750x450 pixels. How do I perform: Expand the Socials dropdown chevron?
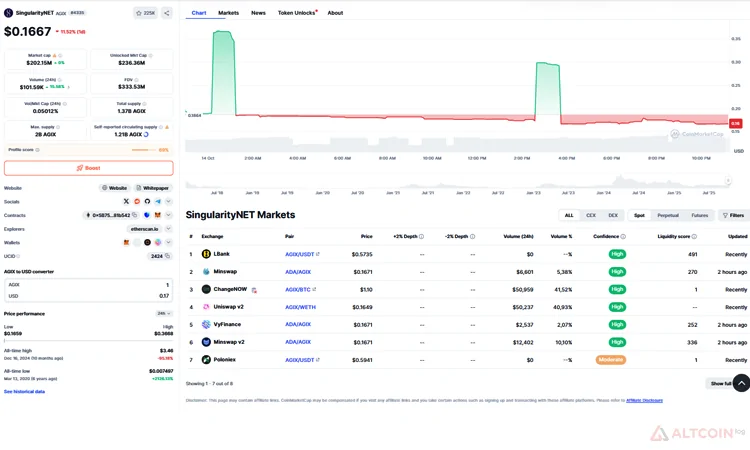click(168, 201)
